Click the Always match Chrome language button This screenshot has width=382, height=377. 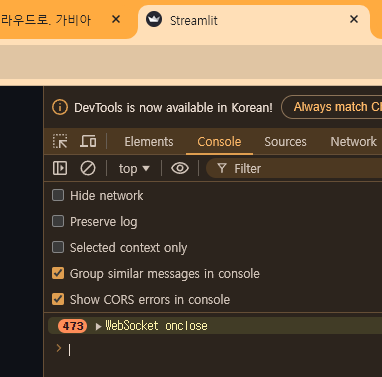click(332, 107)
